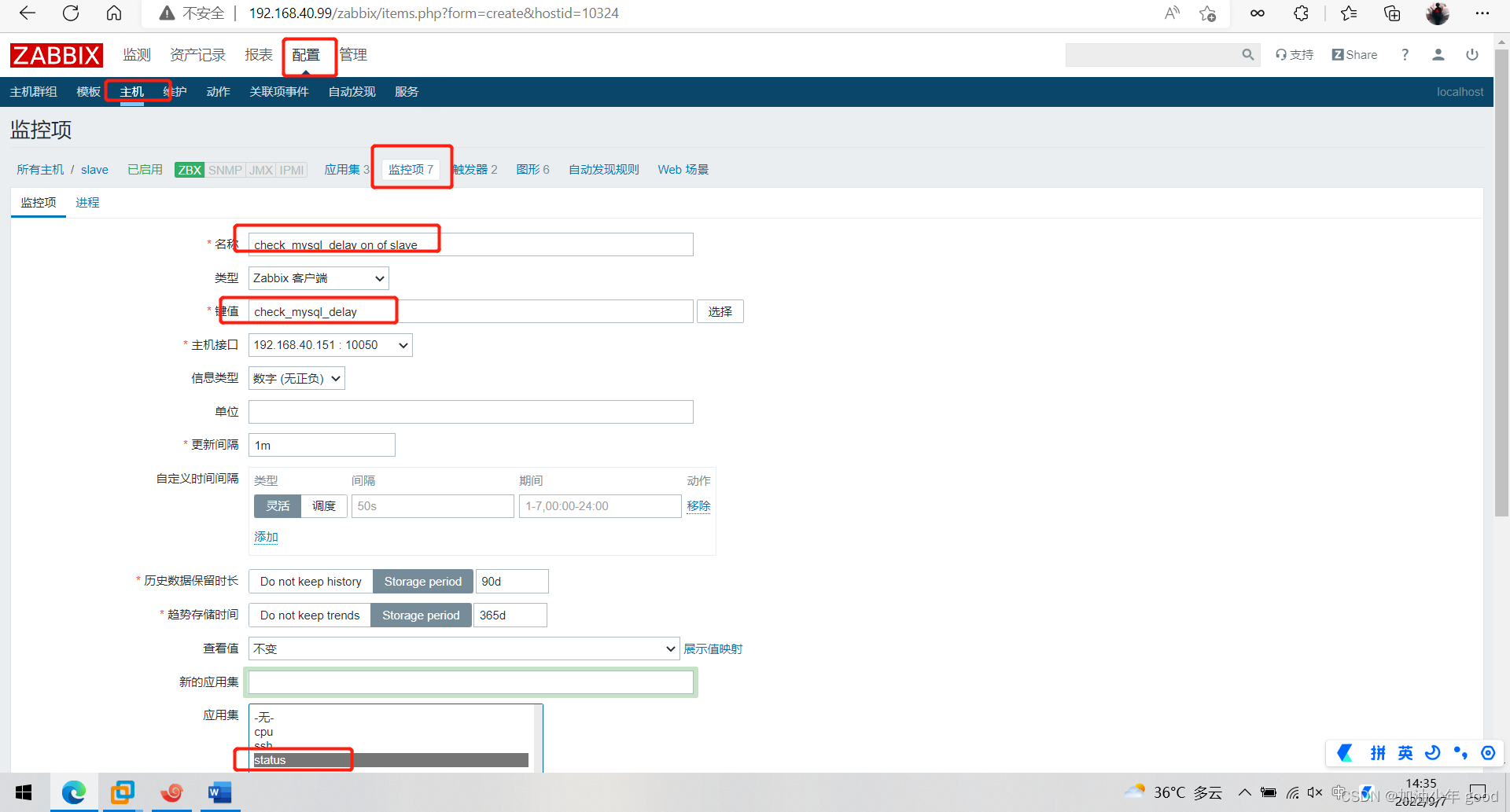This screenshot has height=812, width=1510.
Task: Open collections icon in browser toolbar
Action: point(1392,13)
